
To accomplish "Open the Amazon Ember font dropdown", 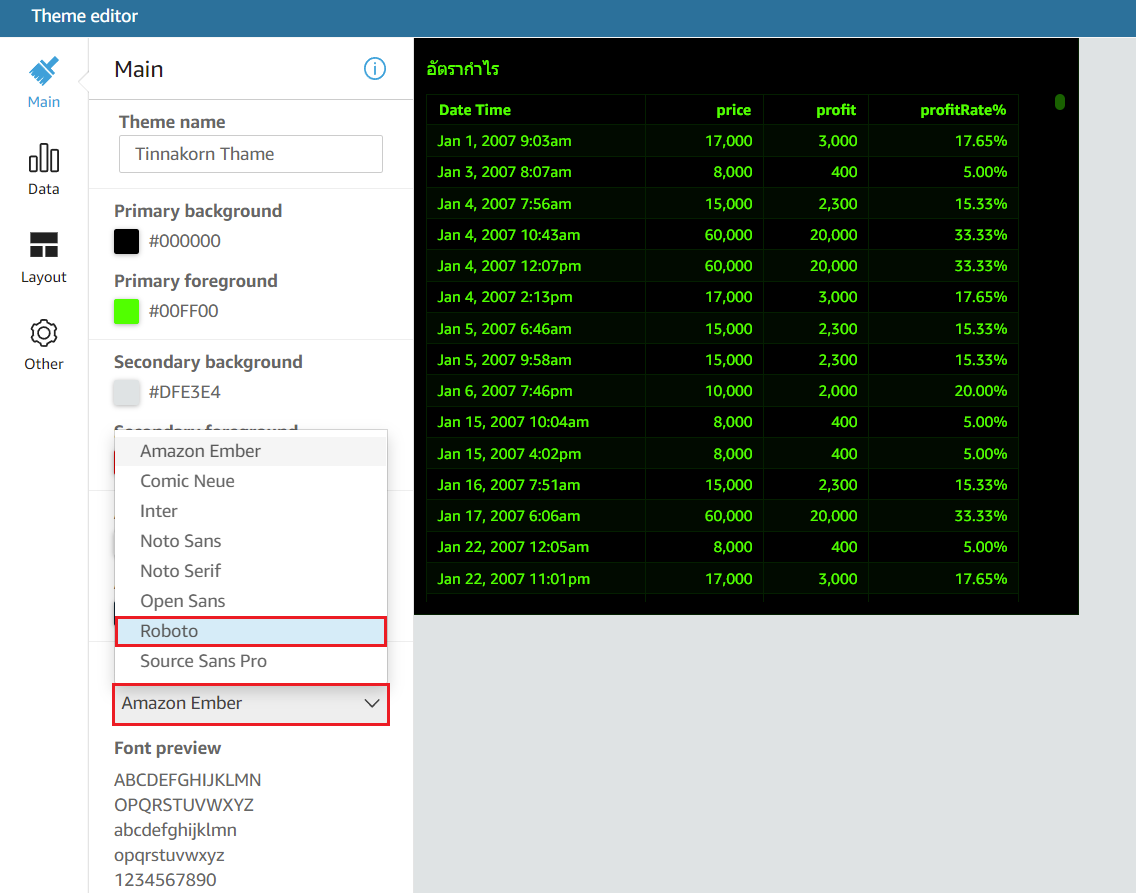I will pyautogui.click(x=250, y=704).
